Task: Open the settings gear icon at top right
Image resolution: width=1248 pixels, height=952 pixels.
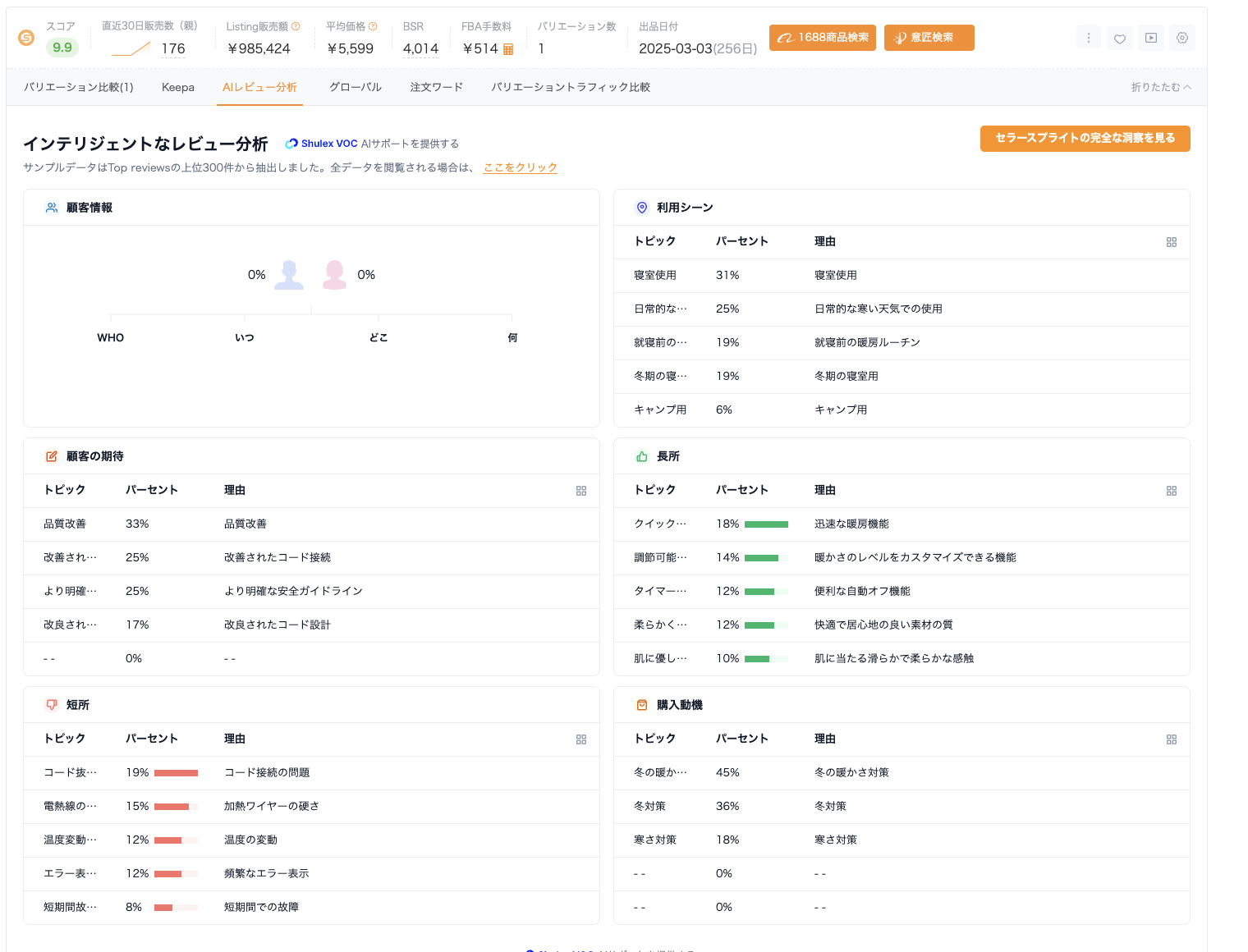Action: [1182, 38]
